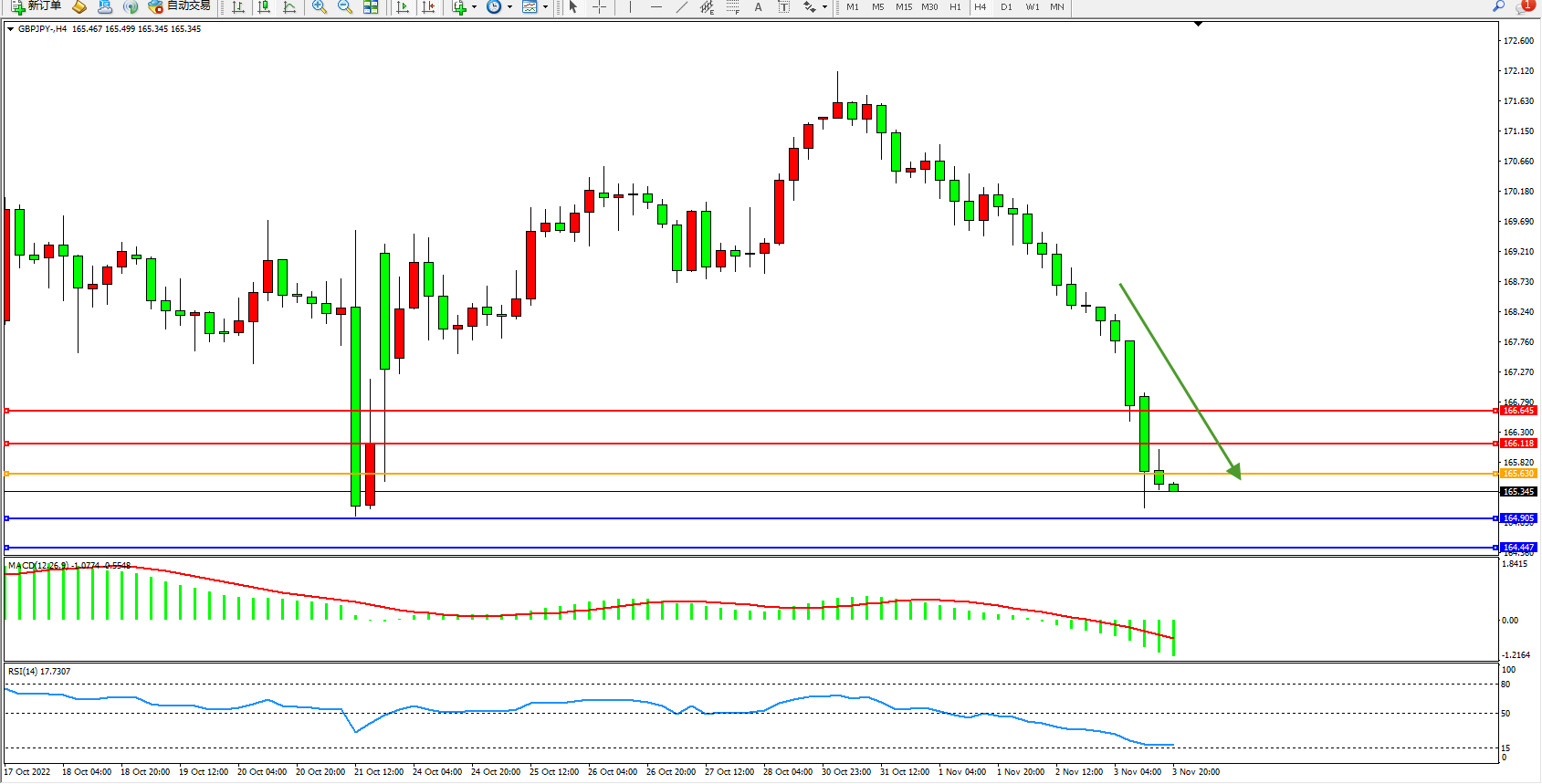Screen dimensions: 1542x784
Task: Open the search magnifier in top-right corner
Action: (x=1498, y=7)
